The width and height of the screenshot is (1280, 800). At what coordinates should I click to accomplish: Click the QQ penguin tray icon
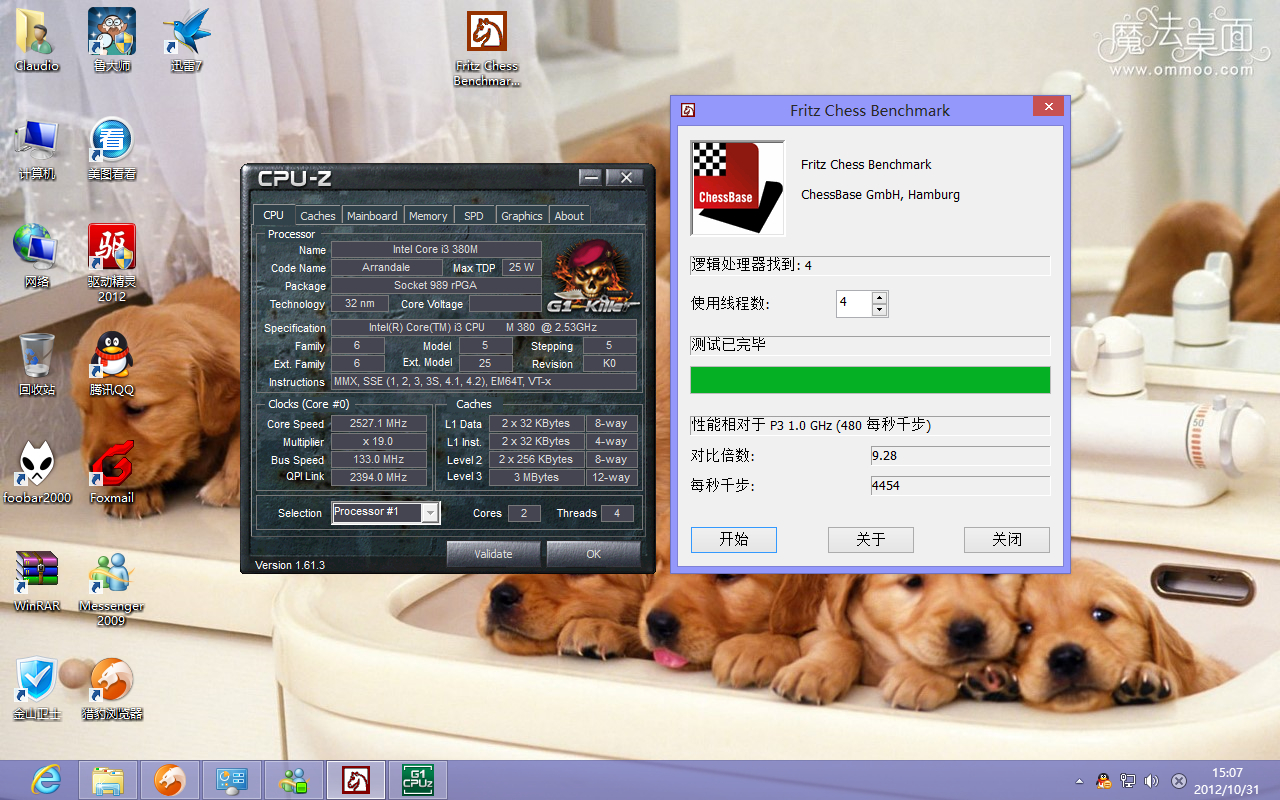click(x=1104, y=781)
